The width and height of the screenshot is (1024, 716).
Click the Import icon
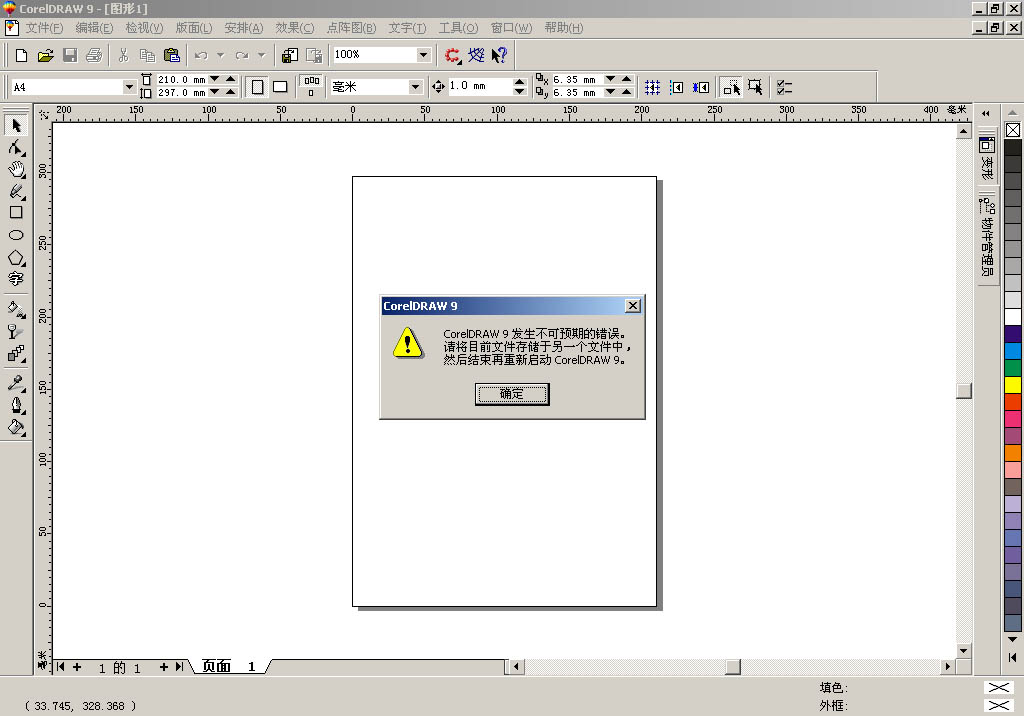click(x=289, y=56)
